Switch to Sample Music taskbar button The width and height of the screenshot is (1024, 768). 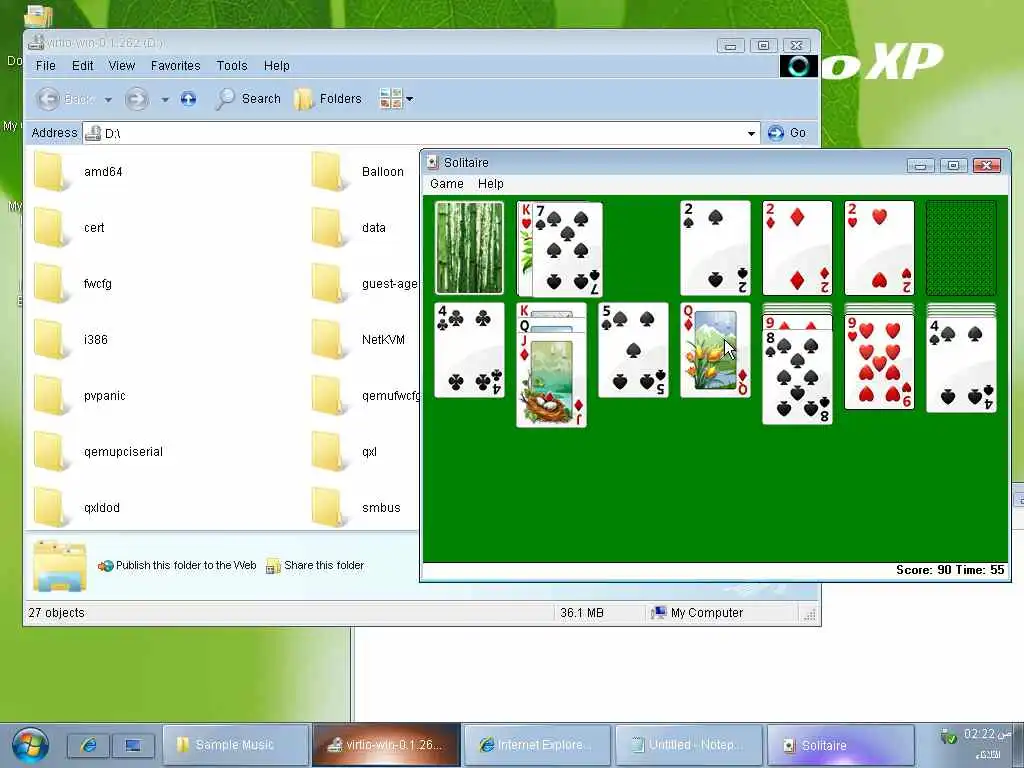[x=235, y=745]
